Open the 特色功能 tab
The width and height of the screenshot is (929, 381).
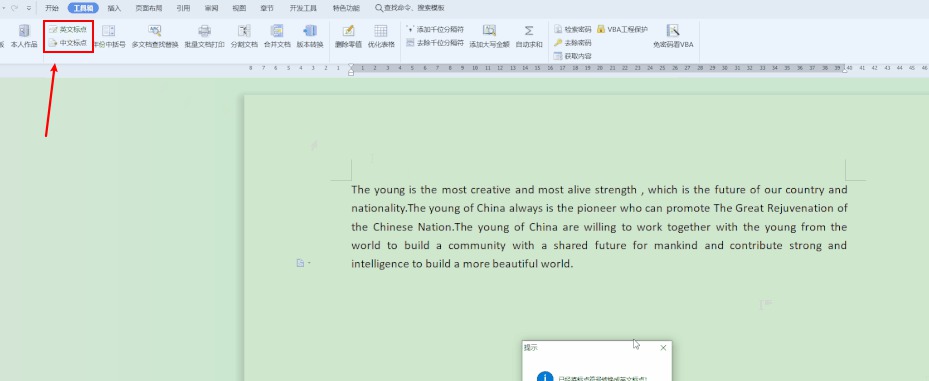(346, 8)
